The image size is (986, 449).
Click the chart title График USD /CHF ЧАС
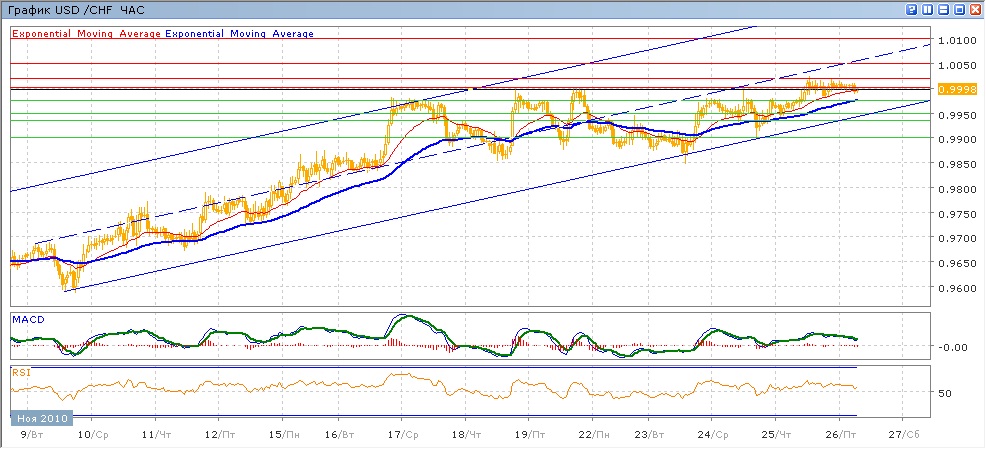pyautogui.click(x=74, y=11)
